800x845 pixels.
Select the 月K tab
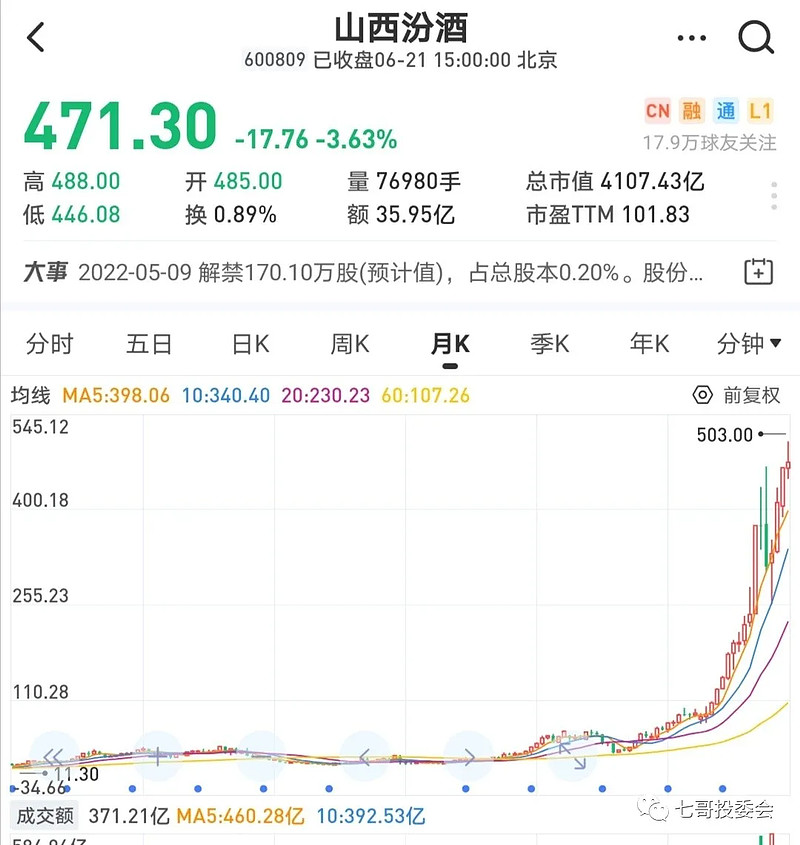point(450,344)
